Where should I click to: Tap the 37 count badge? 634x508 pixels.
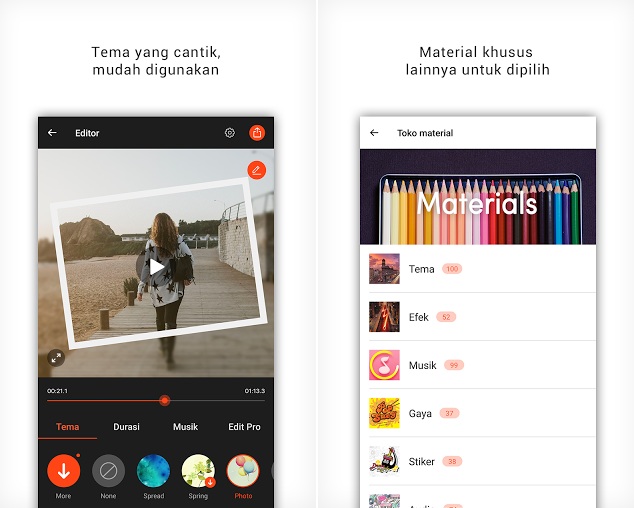[449, 413]
